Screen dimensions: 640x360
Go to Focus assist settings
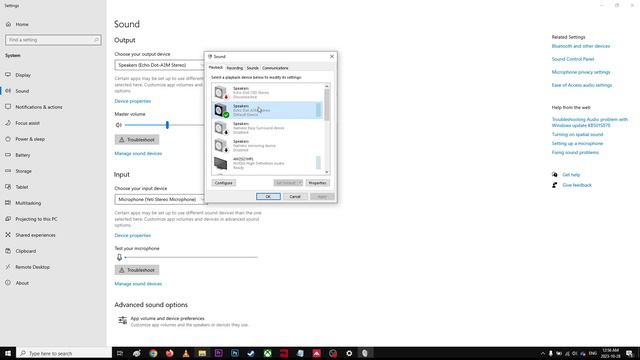(27, 123)
